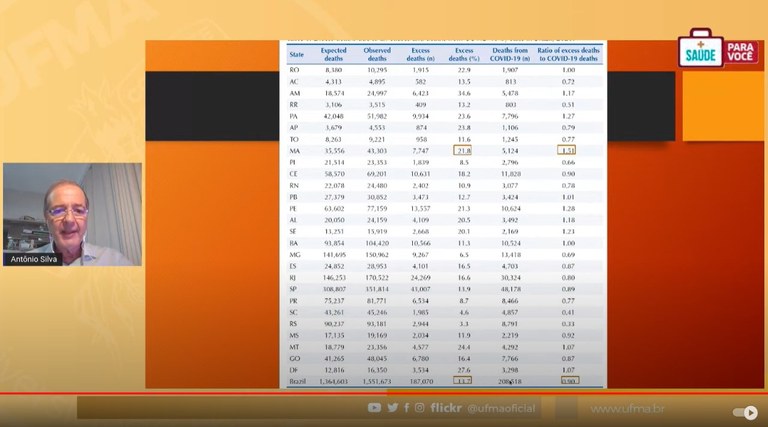Click the Expected deaths column header

pyautogui.click(x=333, y=54)
